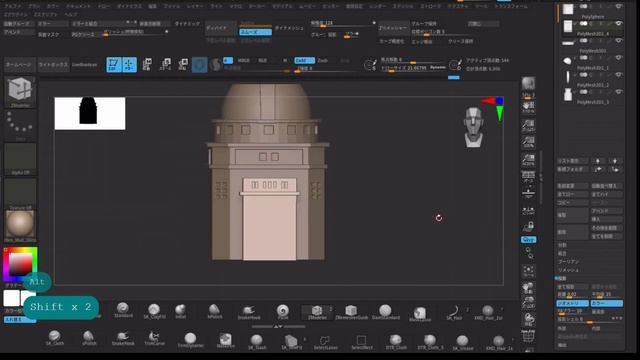Select the TrimCurve brush
Viewport: 640px width, 360px height.
(x=154, y=338)
